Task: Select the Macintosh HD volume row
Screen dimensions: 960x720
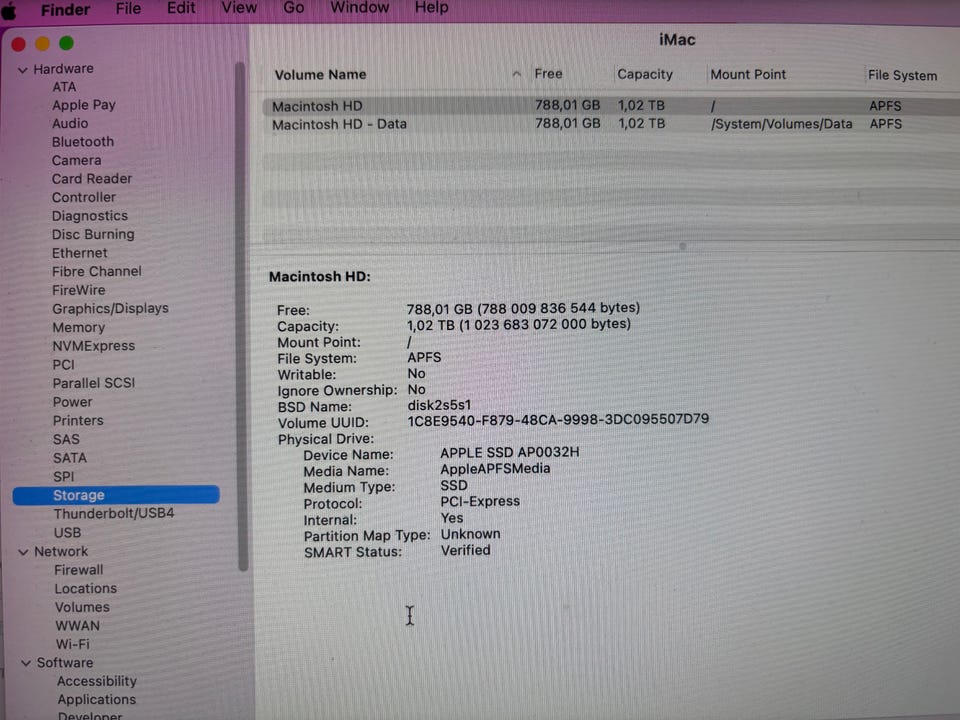Action: pos(611,106)
